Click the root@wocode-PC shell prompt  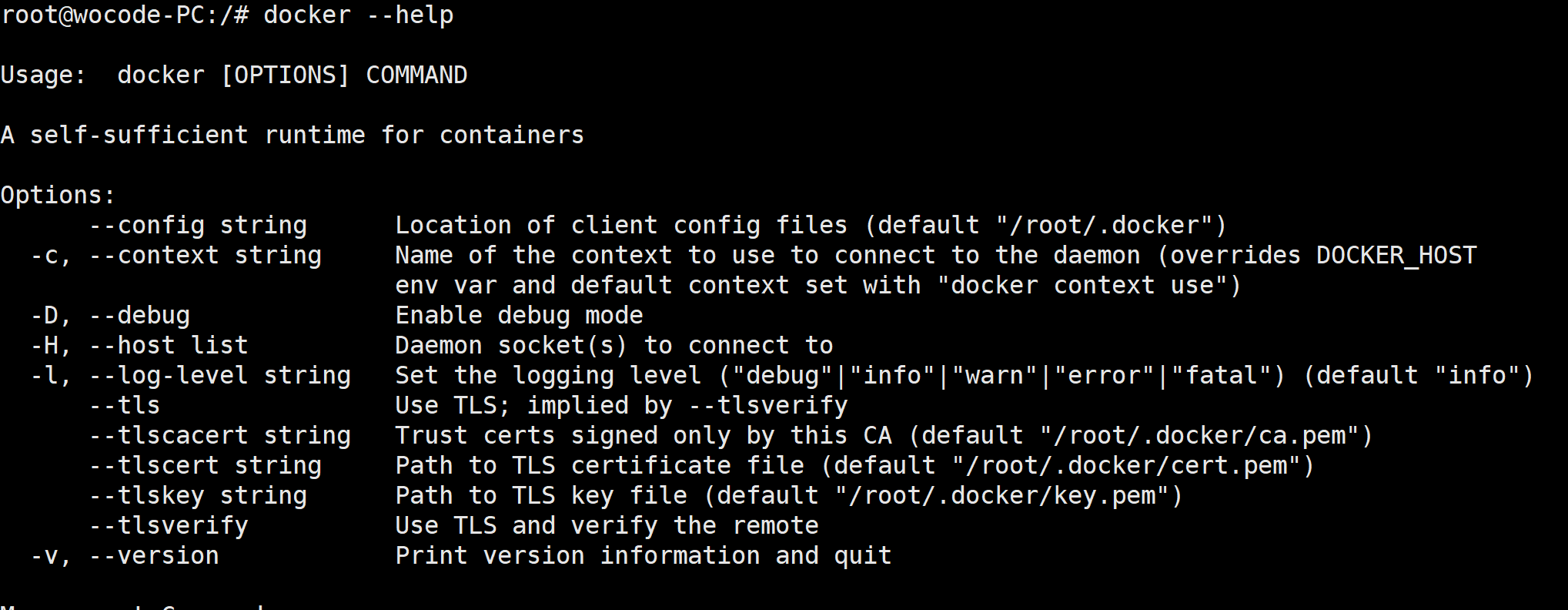coord(125,15)
